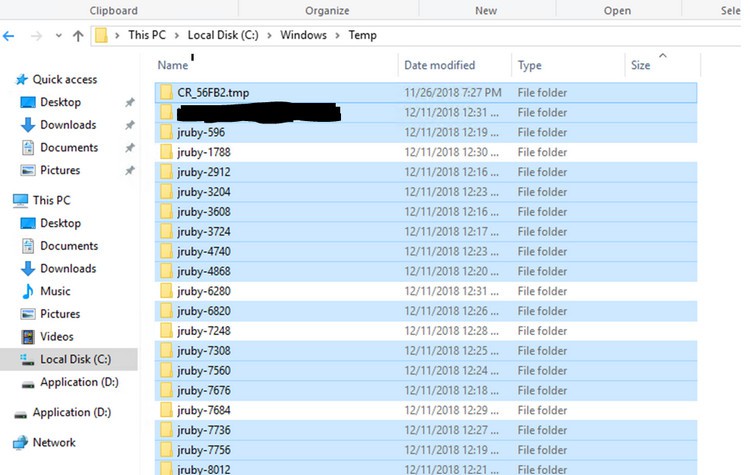Select Temp in the address breadcrumb
Image resolution: width=750 pixels, height=475 pixels.
(x=362, y=35)
